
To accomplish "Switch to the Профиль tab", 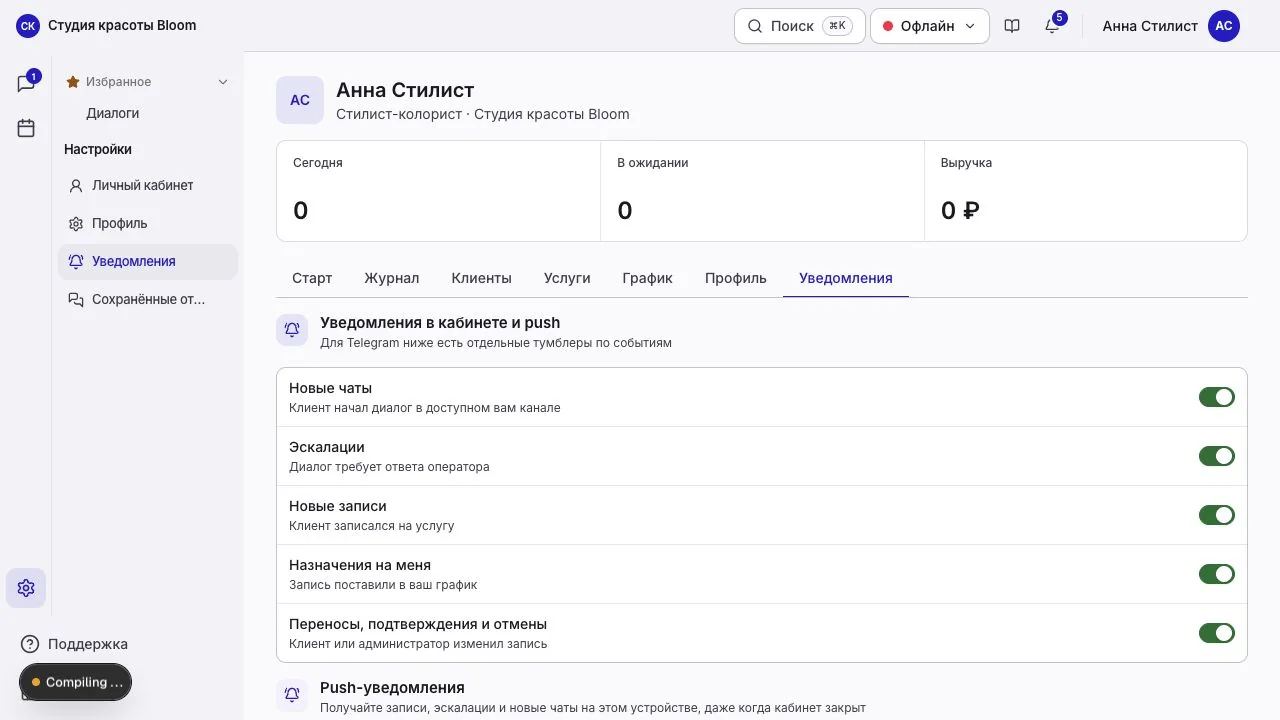I will [736, 278].
